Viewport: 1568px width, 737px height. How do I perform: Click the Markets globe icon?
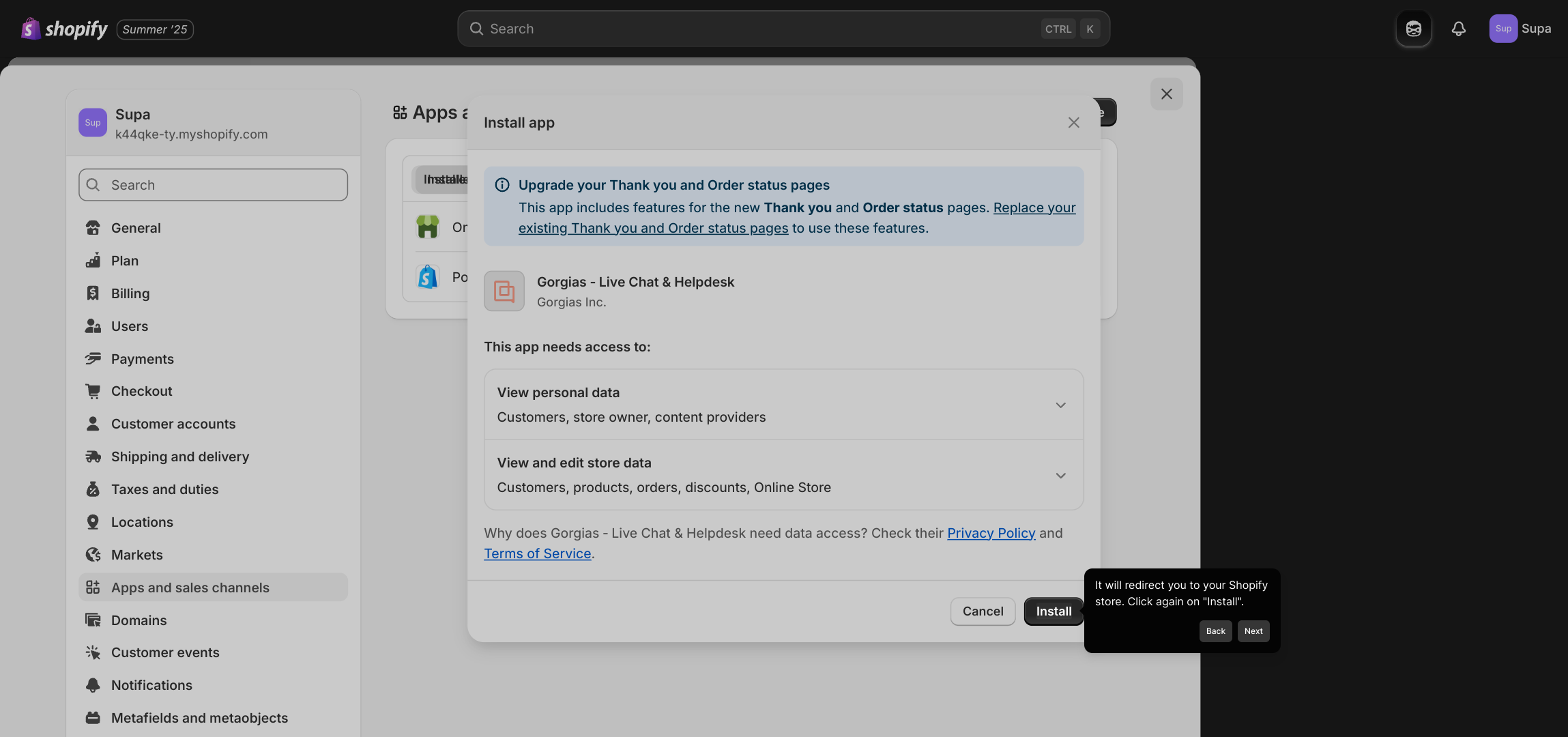click(x=93, y=555)
